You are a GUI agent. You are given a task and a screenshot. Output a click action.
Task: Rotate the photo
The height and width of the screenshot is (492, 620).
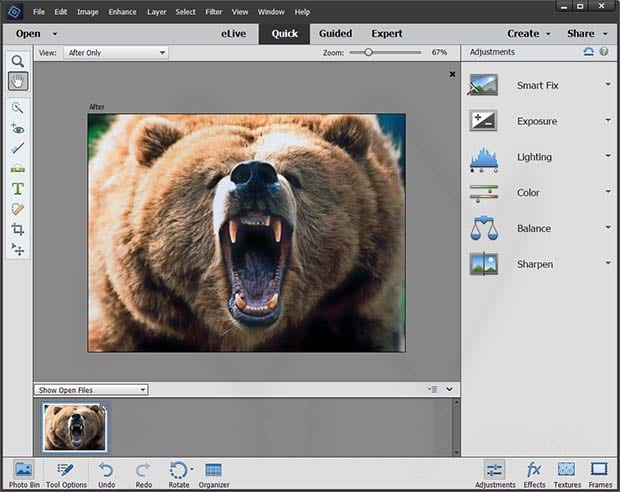coord(178,475)
